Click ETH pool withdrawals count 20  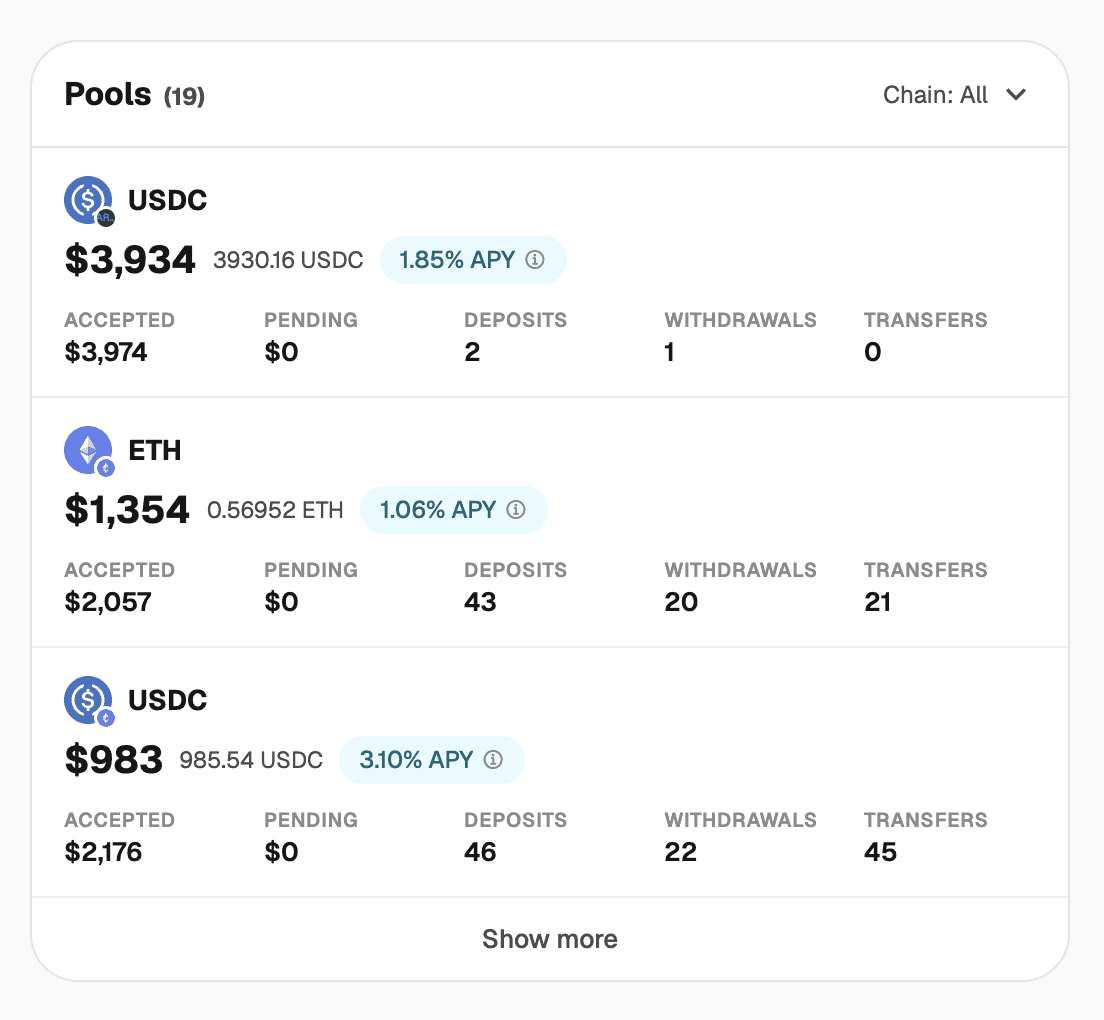pos(681,602)
